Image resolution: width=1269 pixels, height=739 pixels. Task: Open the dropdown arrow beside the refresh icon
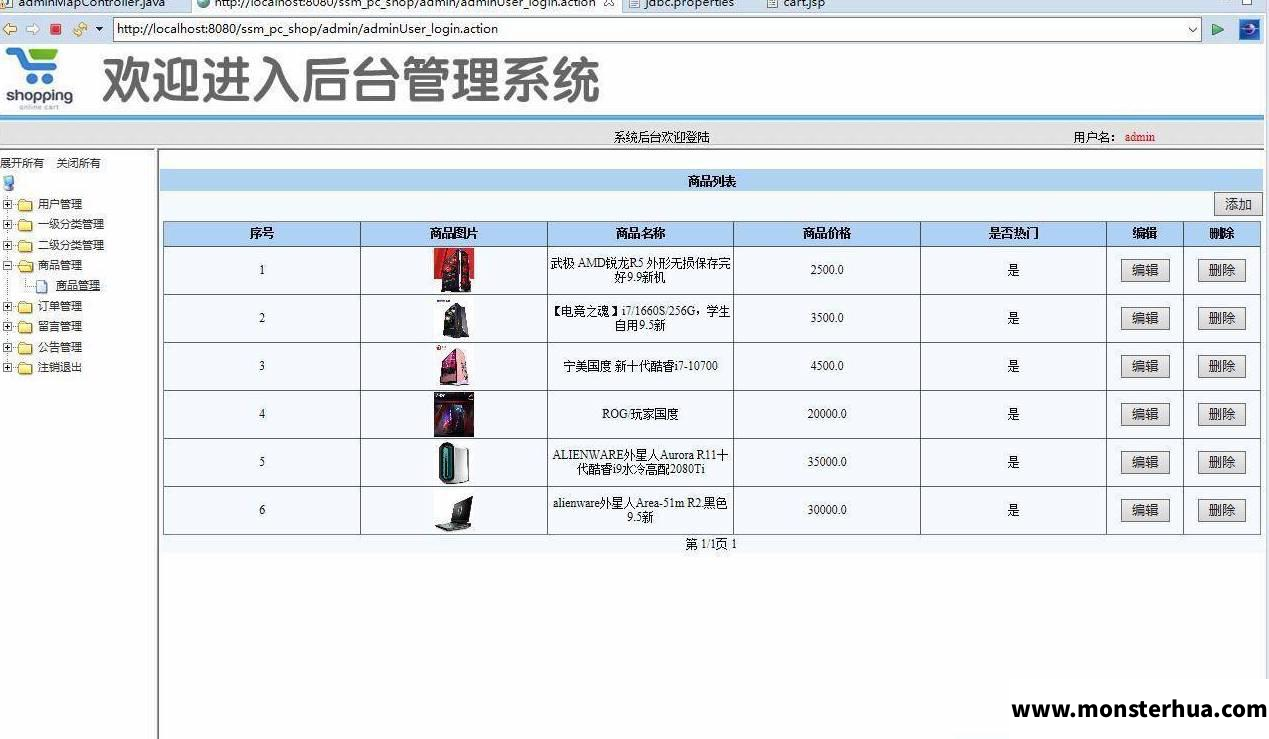tap(99, 29)
